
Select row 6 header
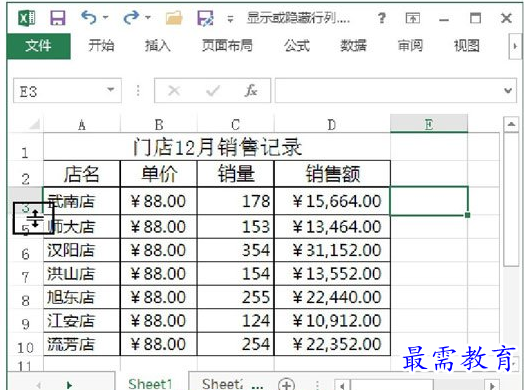pyautogui.click(x=25, y=250)
